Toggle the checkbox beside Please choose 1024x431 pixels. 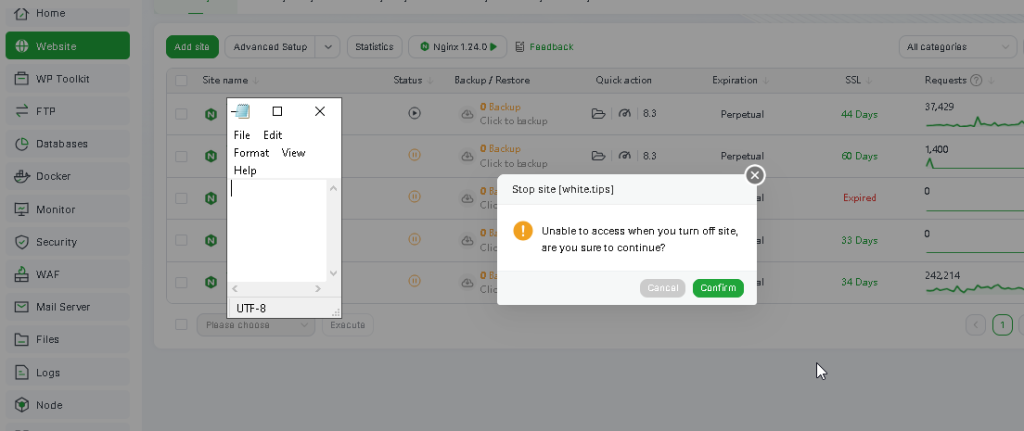[181, 325]
